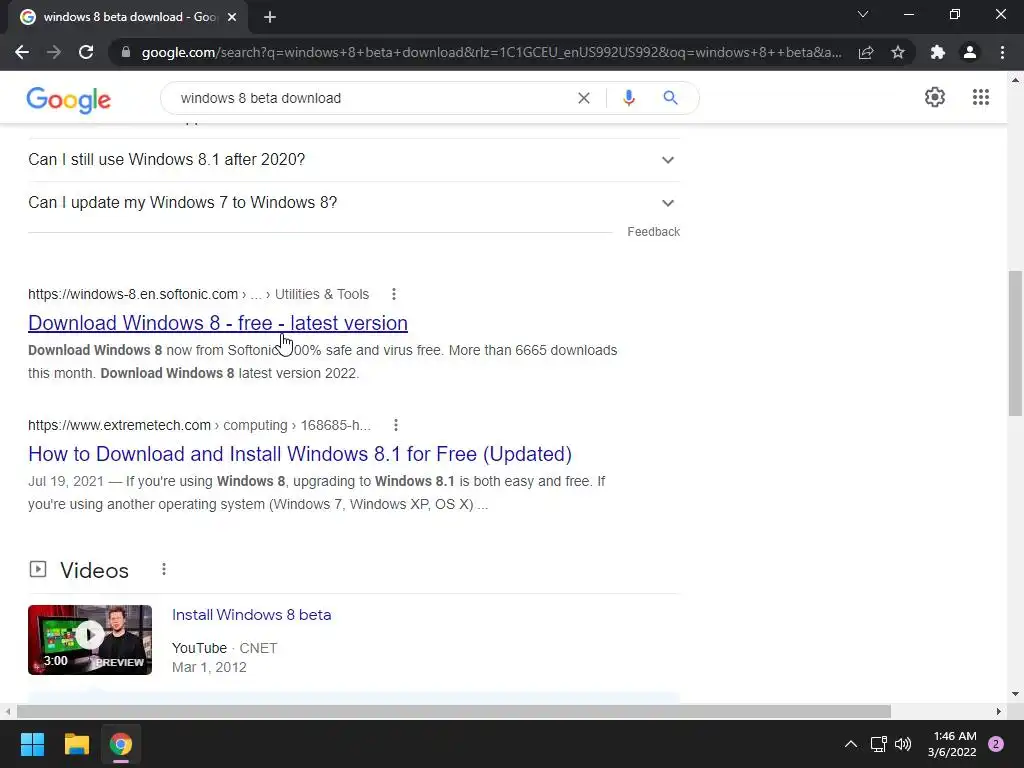Expand 'Can I still use Windows 8.1 after 2020?'
Viewport: 1024px width, 768px height.
(354, 160)
